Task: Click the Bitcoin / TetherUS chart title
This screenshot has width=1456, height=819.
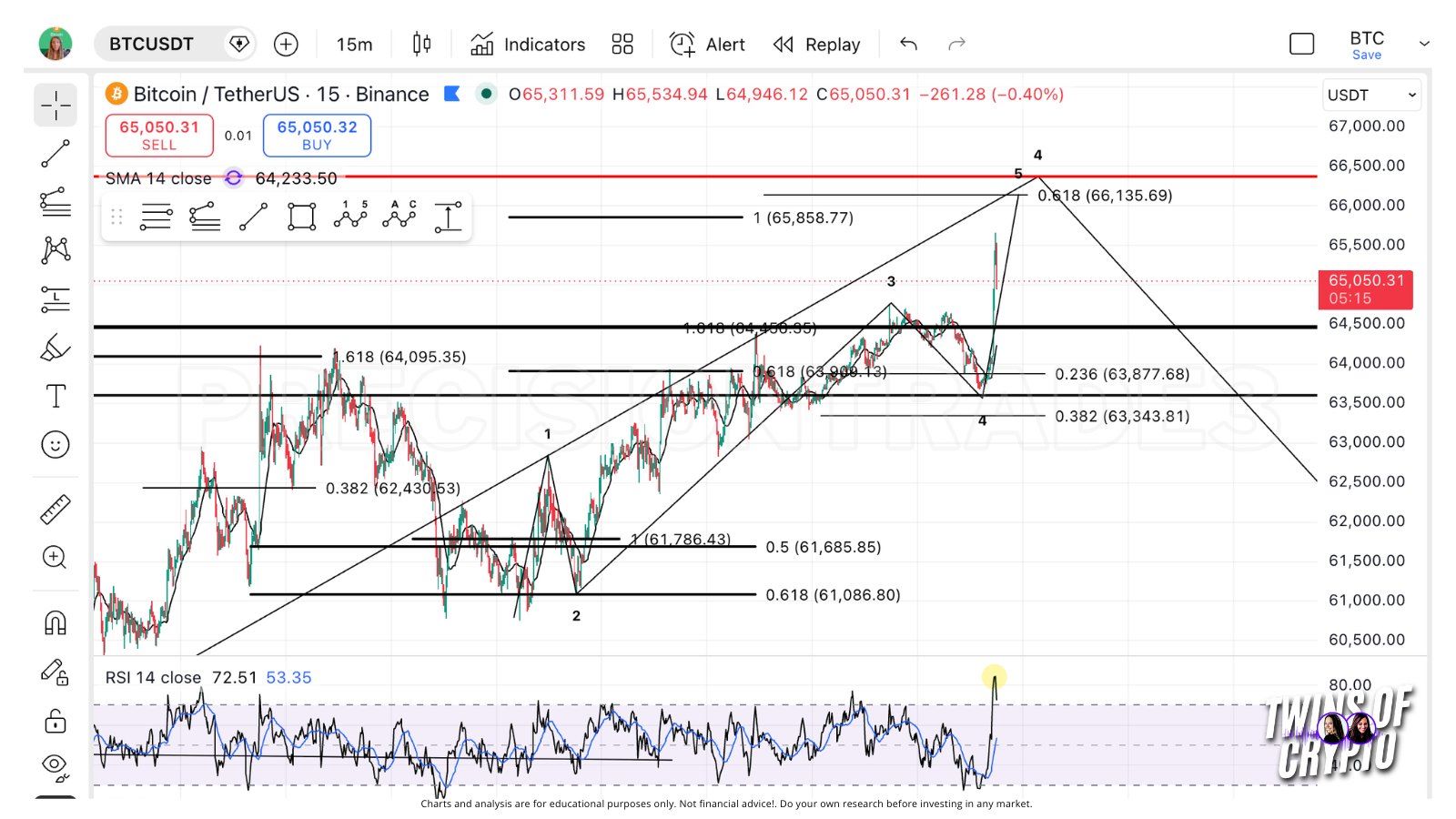Action: tap(280, 94)
